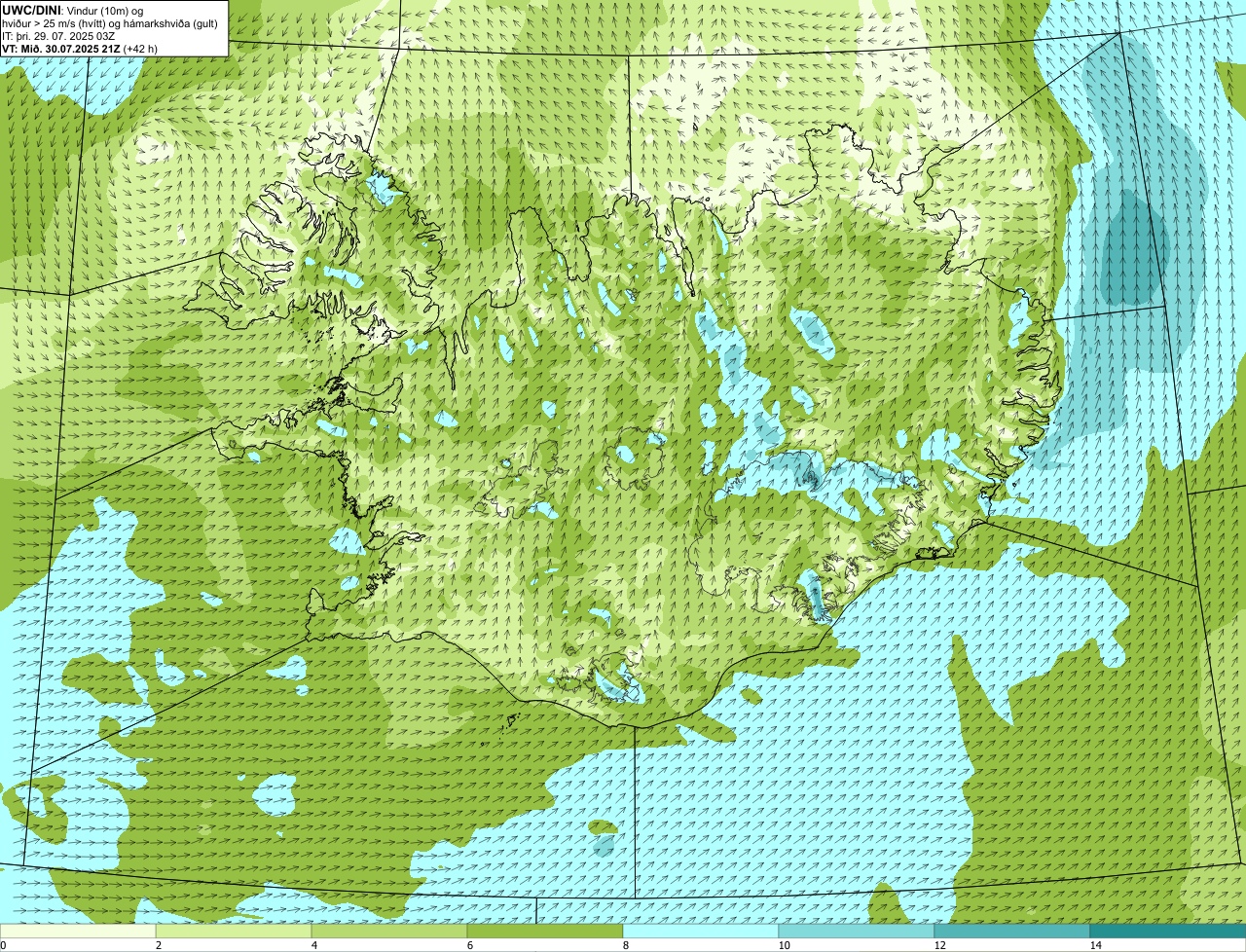Click the legend scale label '6'
The width and height of the screenshot is (1246, 952).
[469, 945]
